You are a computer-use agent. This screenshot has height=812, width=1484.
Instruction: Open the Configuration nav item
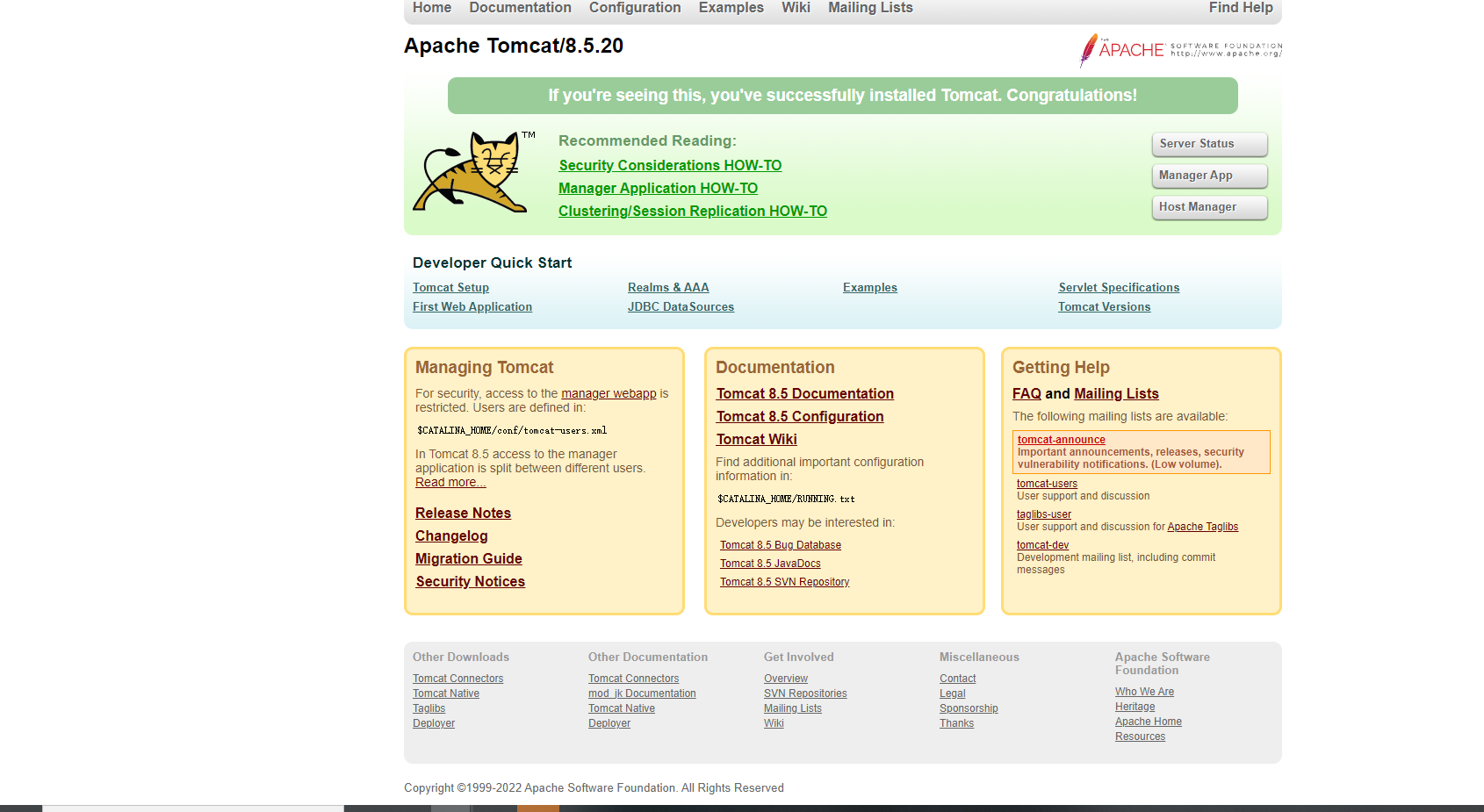pyautogui.click(x=635, y=8)
